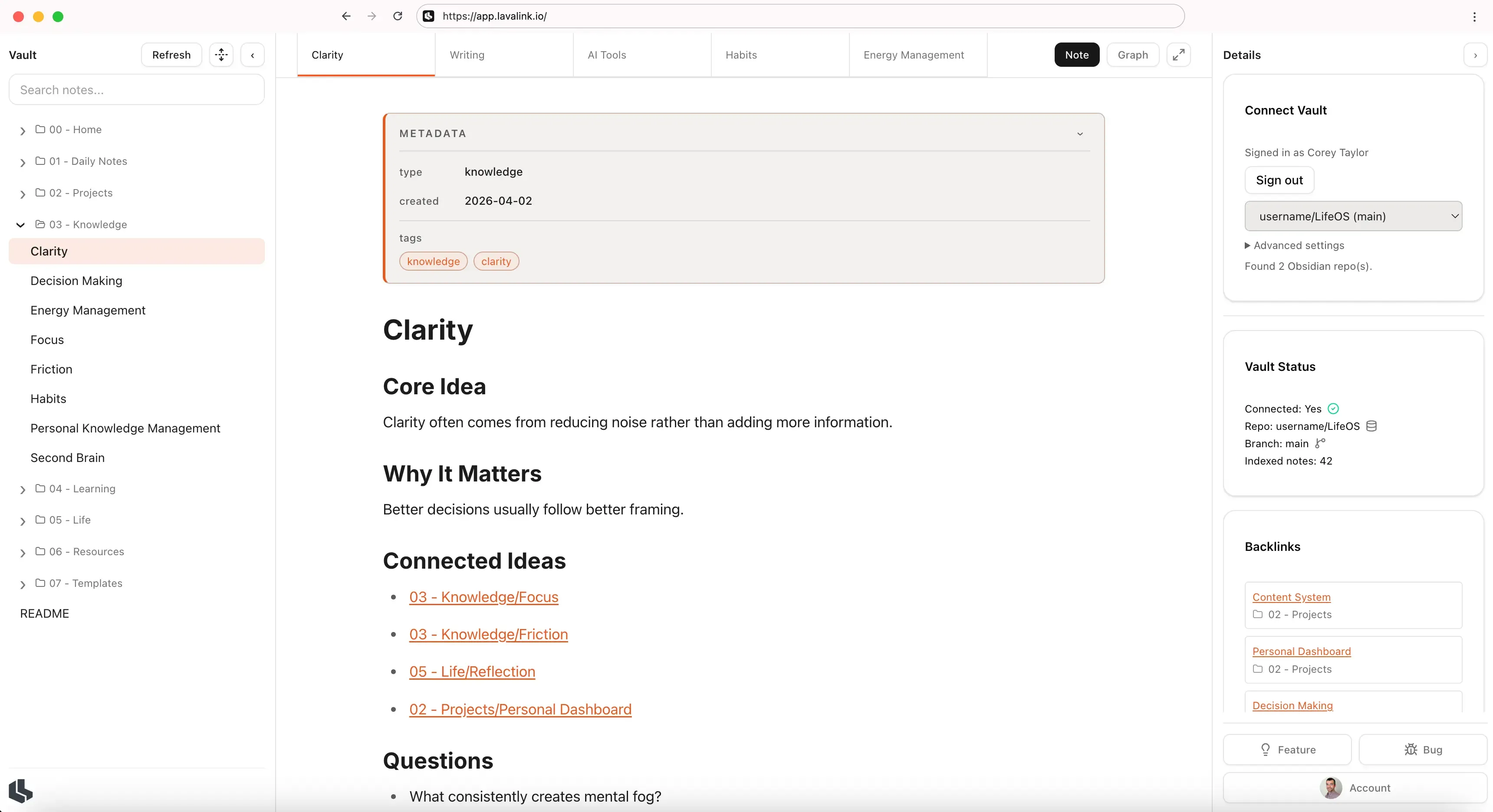Click the move/center icon beside Refresh
Viewport: 1493px width, 812px height.
[x=221, y=55]
